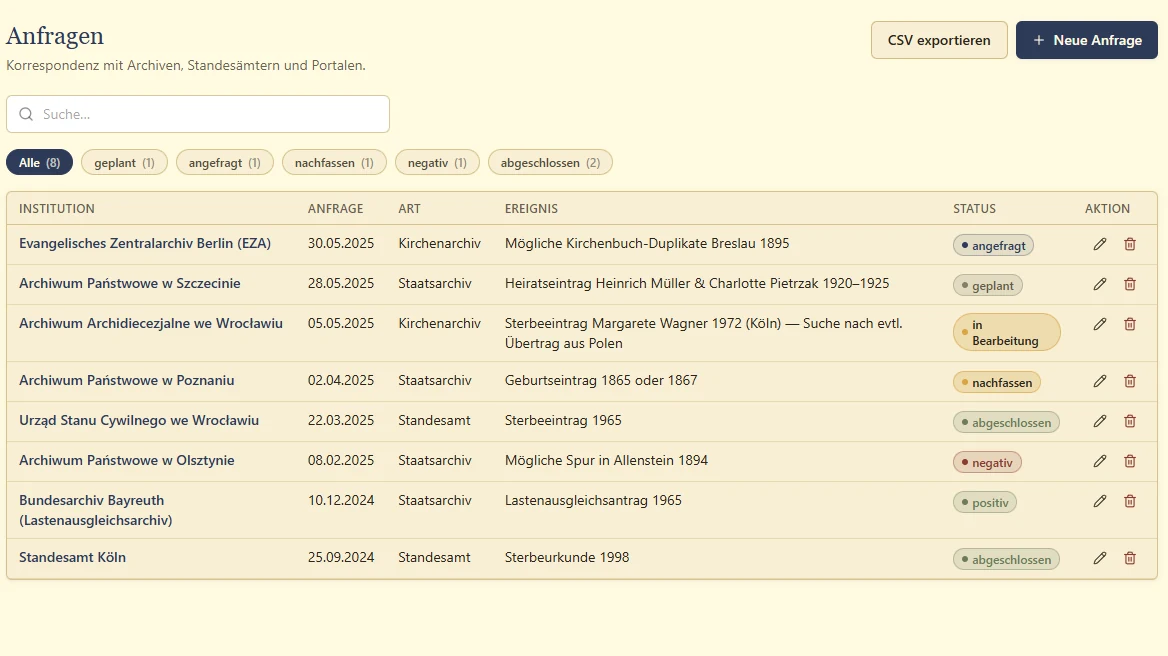Click the Art column header
This screenshot has height=656, width=1168.
(x=409, y=208)
